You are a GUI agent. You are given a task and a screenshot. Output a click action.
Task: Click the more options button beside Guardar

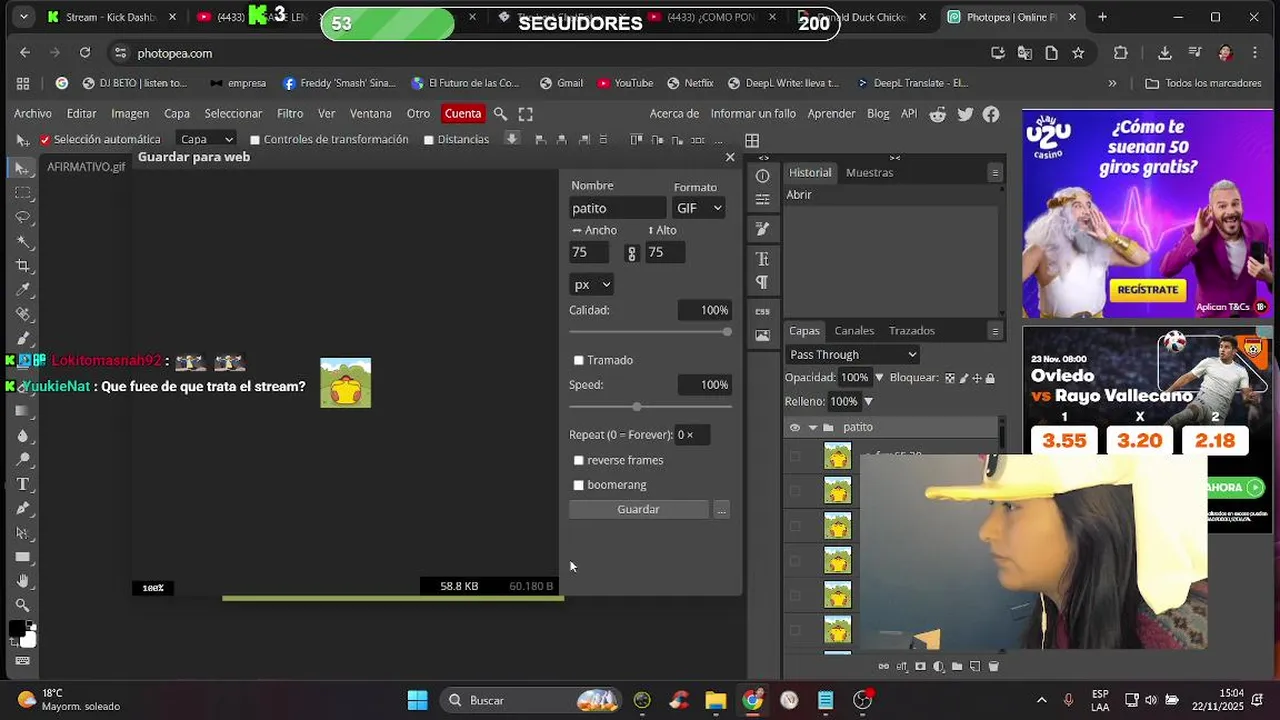(721, 510)
